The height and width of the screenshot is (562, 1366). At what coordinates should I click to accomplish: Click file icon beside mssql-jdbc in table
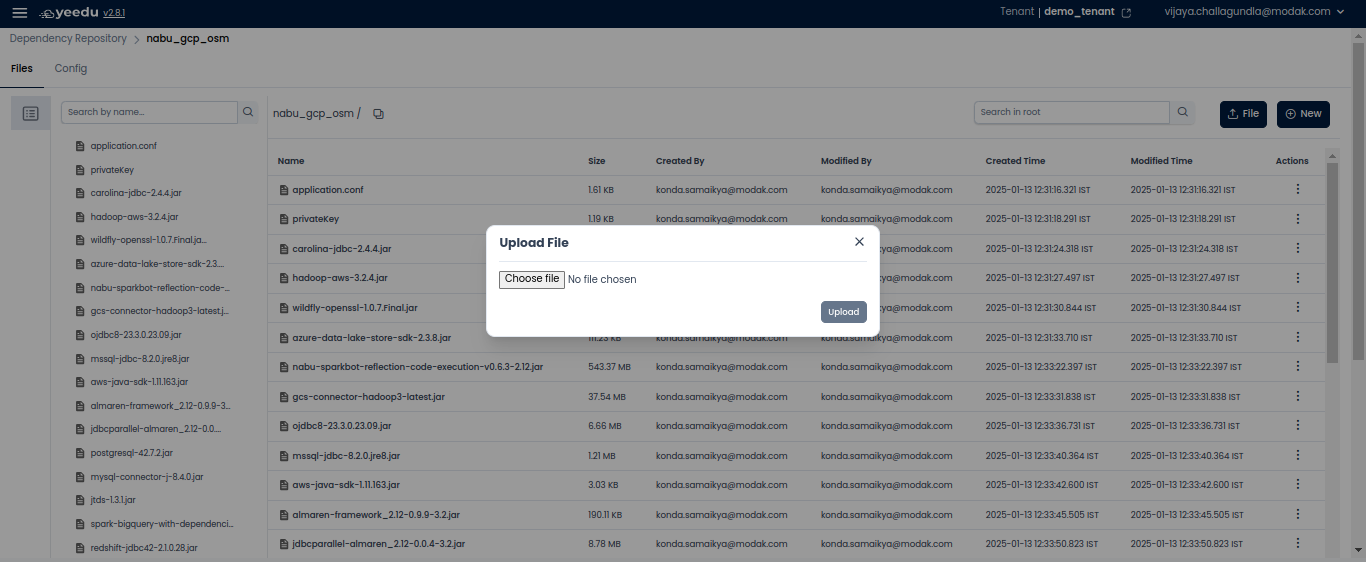283,456
